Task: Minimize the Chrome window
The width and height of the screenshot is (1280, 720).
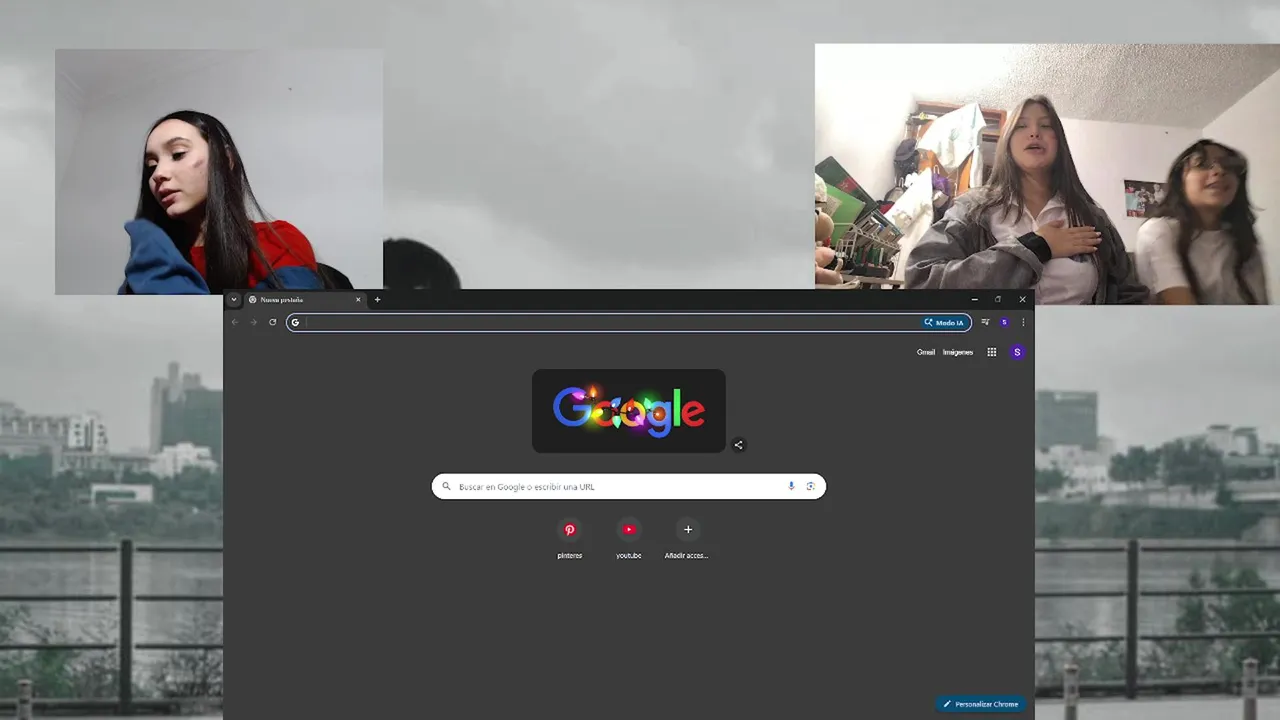Action: 975,299
